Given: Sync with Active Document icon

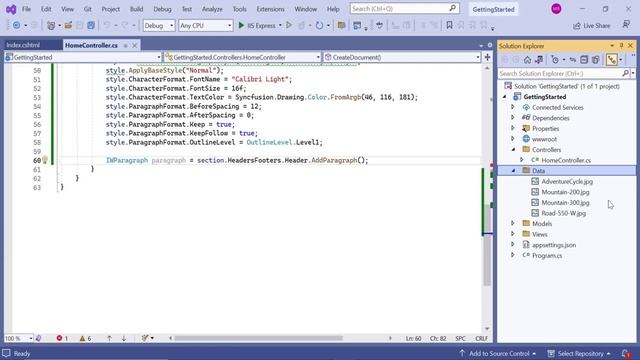Looking at the screenshot, I should click(x=573, y=60).
